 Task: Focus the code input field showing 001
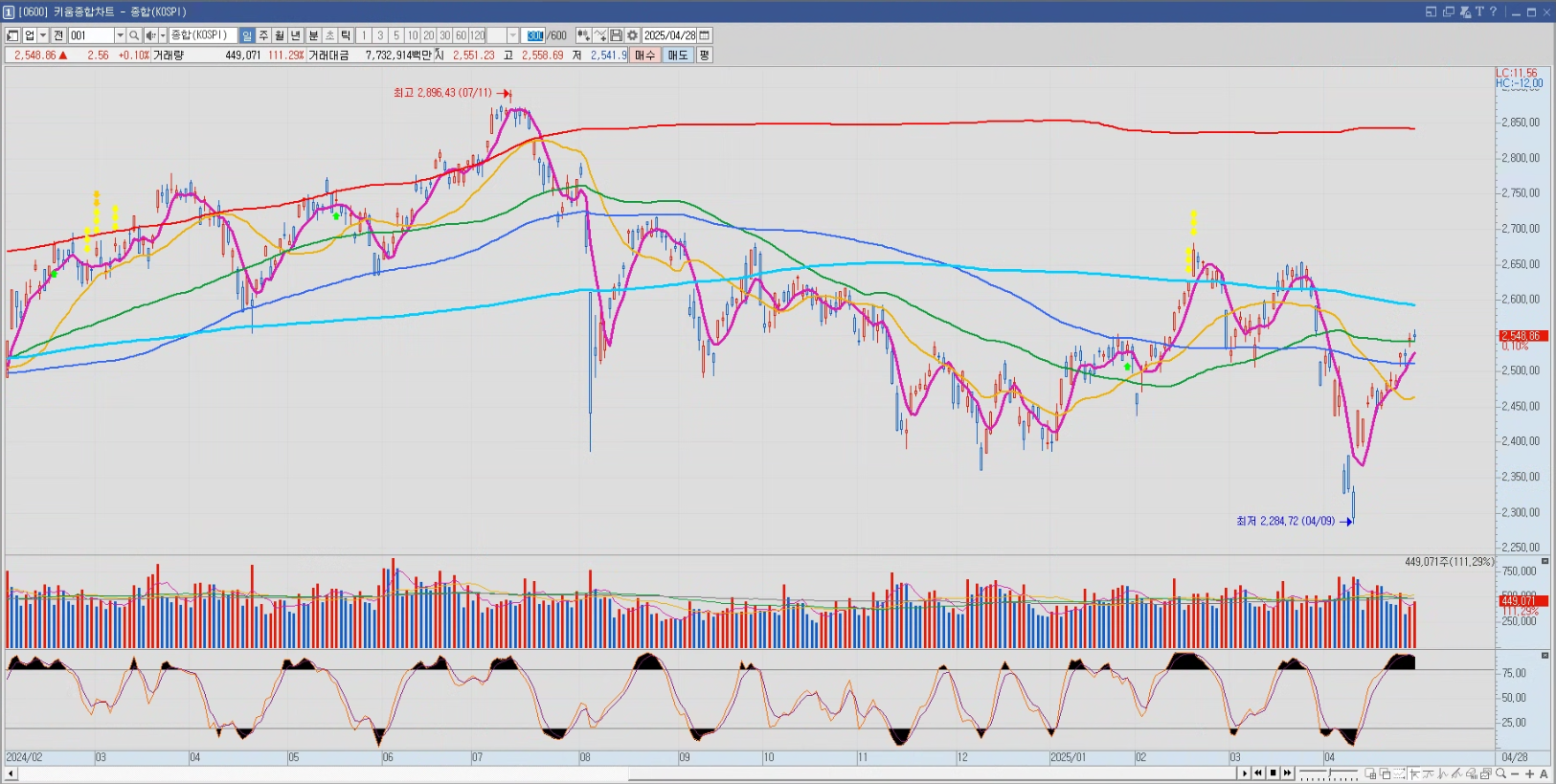[x=91, y=35]
